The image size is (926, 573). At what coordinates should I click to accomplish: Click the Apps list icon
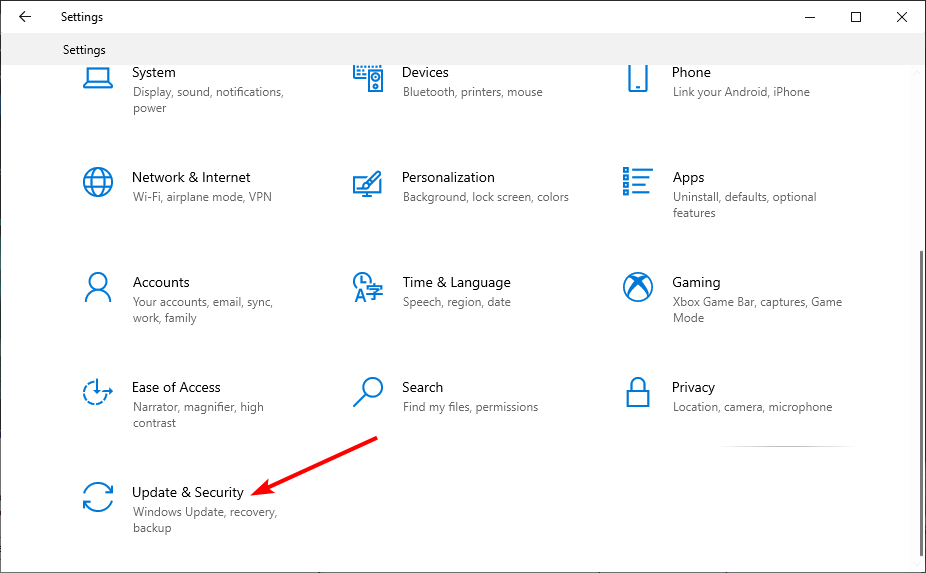(638, 181)
